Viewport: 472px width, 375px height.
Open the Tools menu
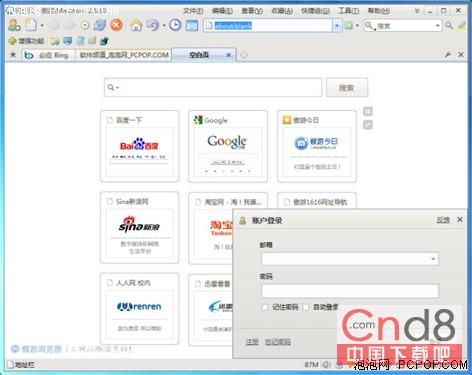(x=348, y=11)
